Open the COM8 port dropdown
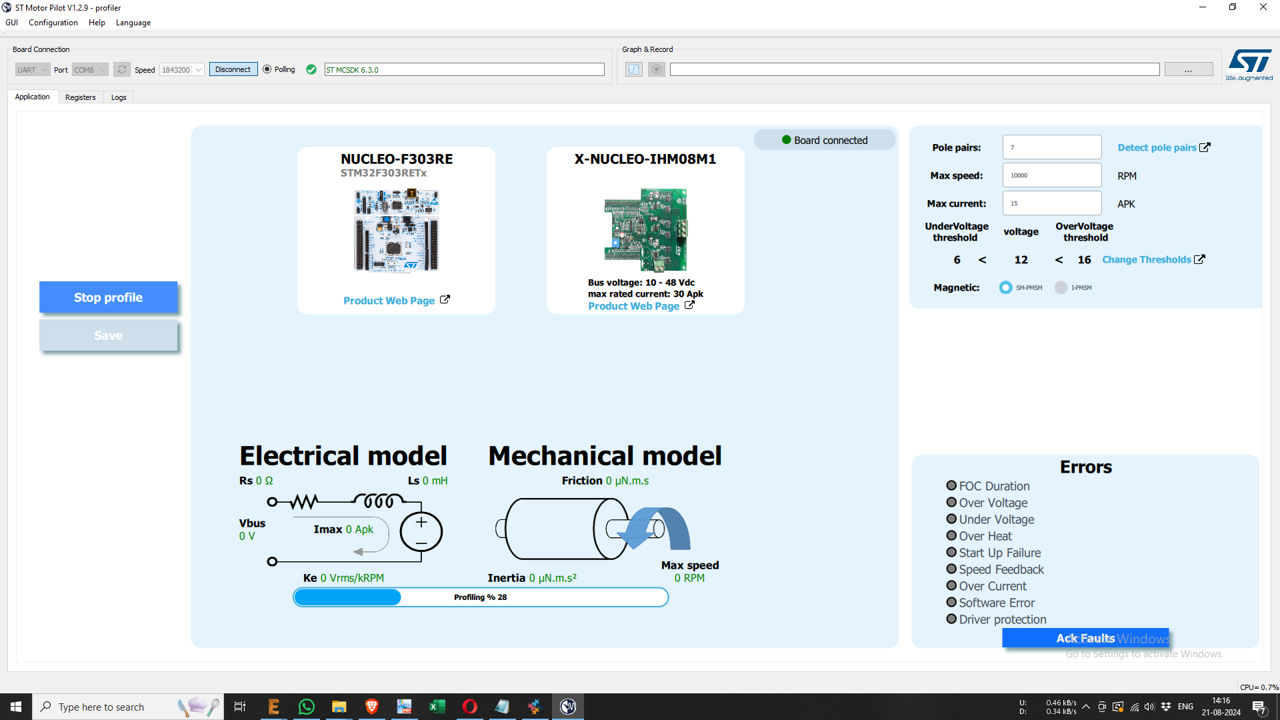Image resolution: width=1280 pixels, height=720 pixels. 89,69
